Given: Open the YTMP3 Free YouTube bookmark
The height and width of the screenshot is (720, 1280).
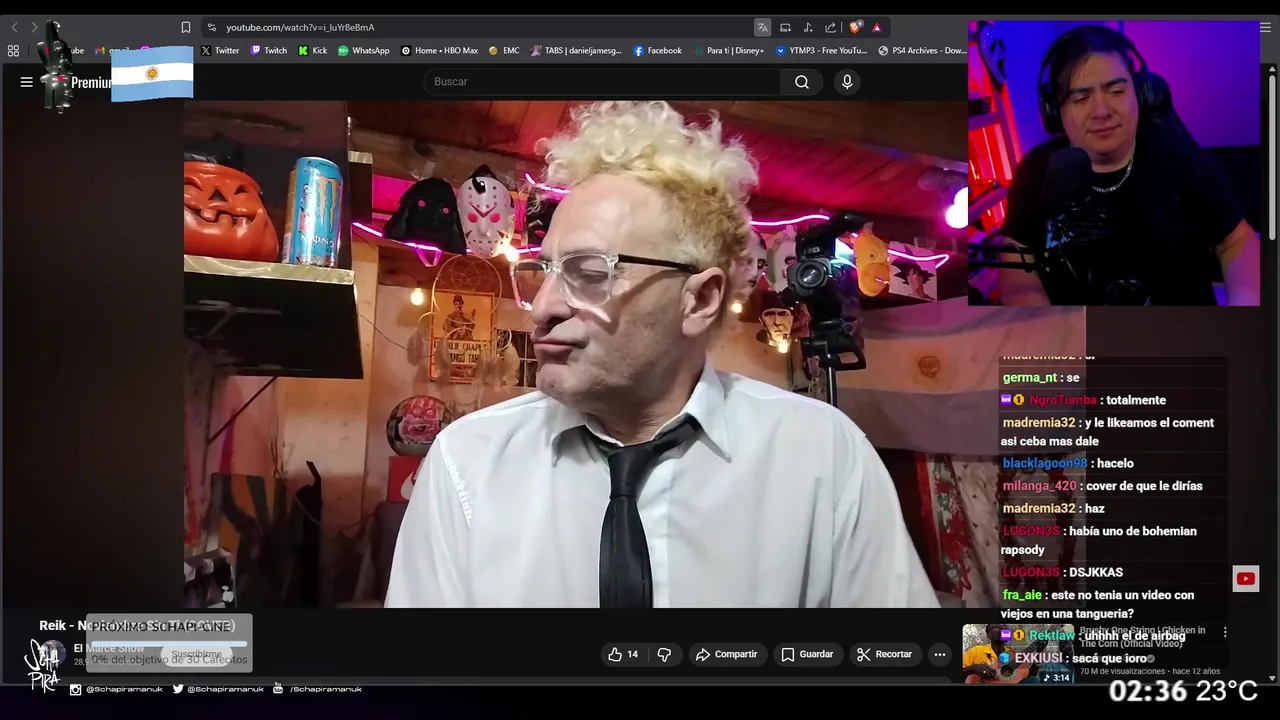Looking at the screenshot, I should 821,51.
